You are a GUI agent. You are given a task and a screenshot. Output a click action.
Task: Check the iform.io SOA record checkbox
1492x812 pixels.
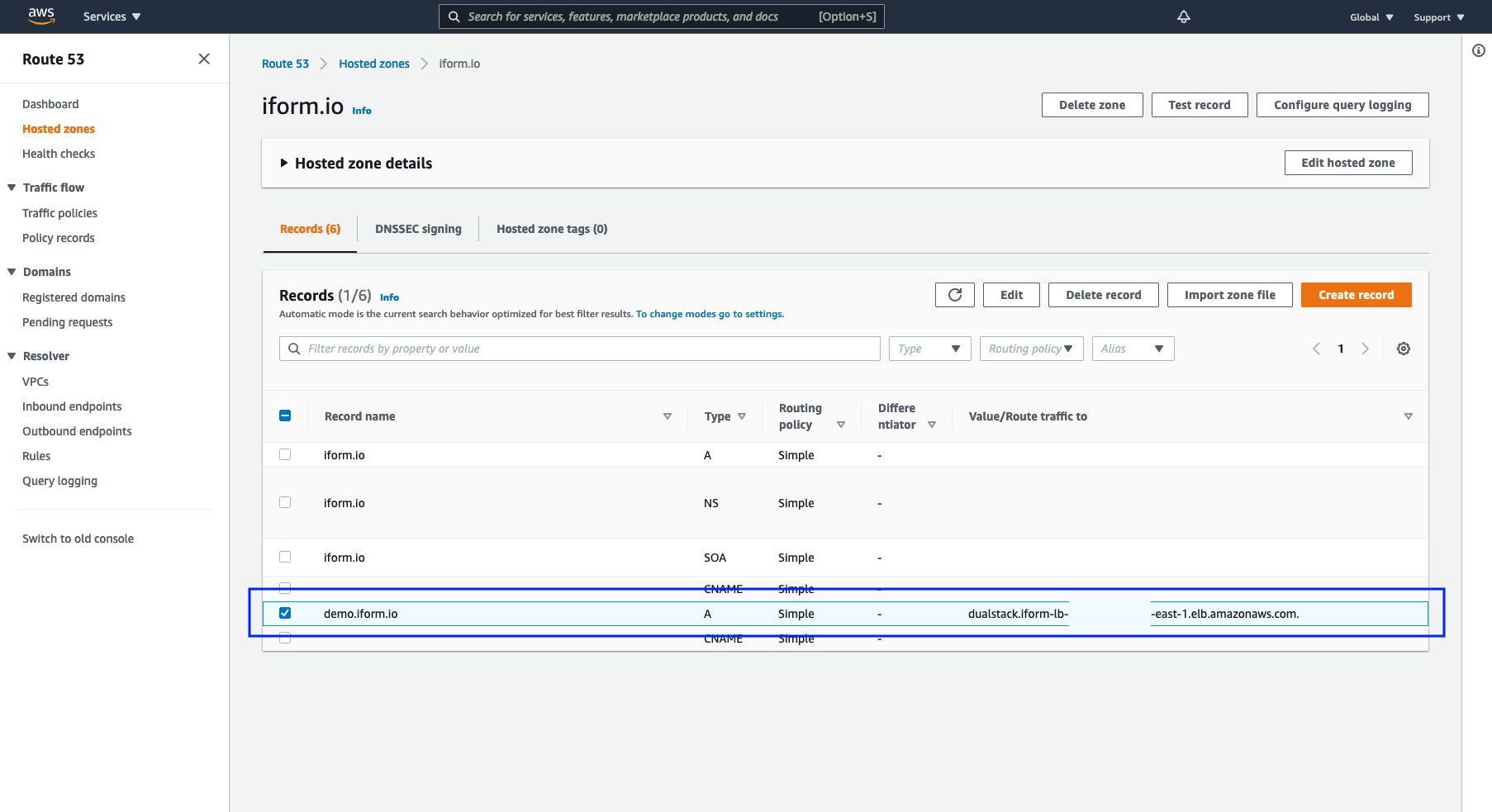[x=285, y=557]
